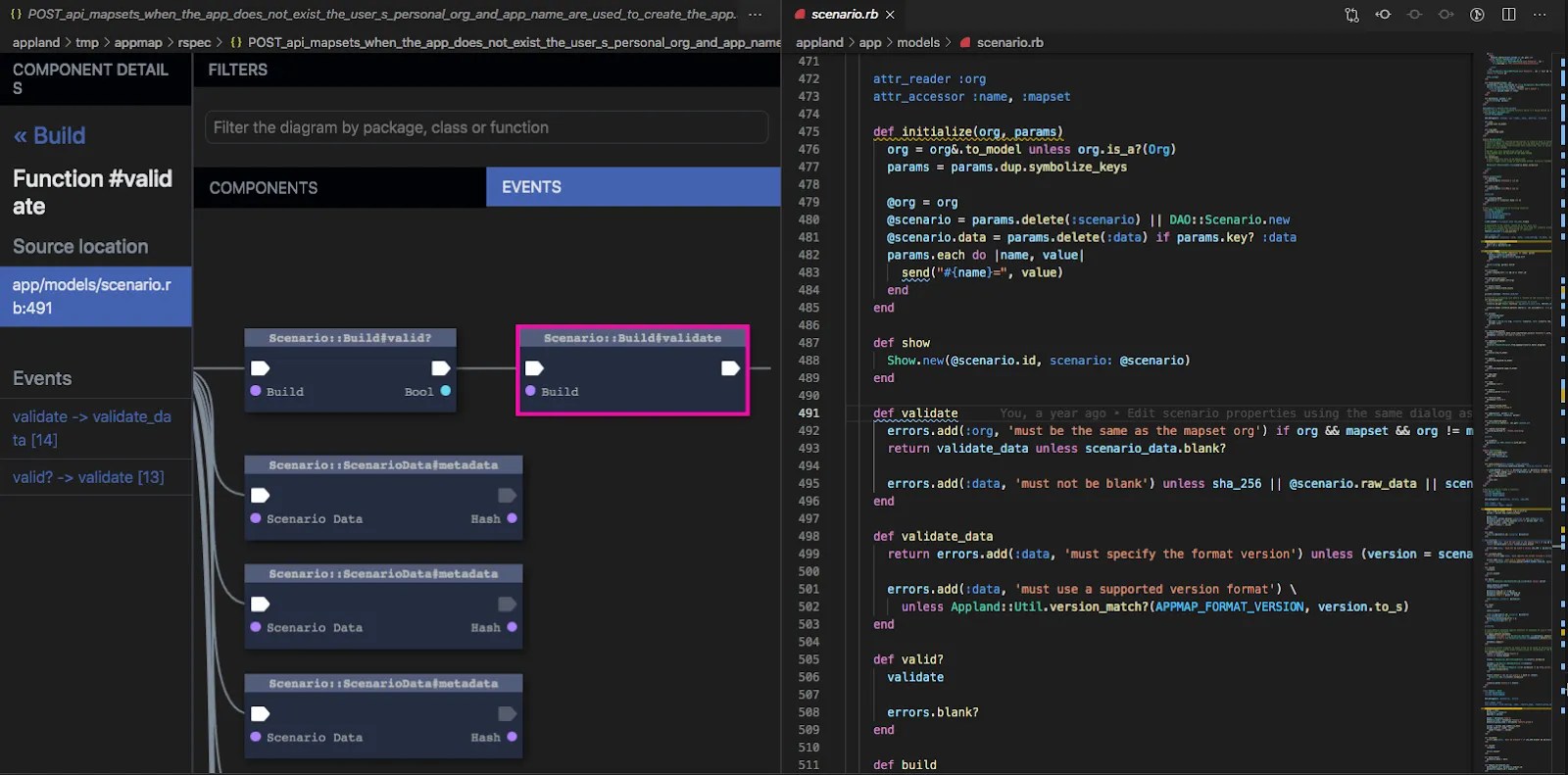The width and height of the screenshot is (1568, 775).
Task: Click breadcrumb 'appland' in appmap path
Action: point(36,42)
